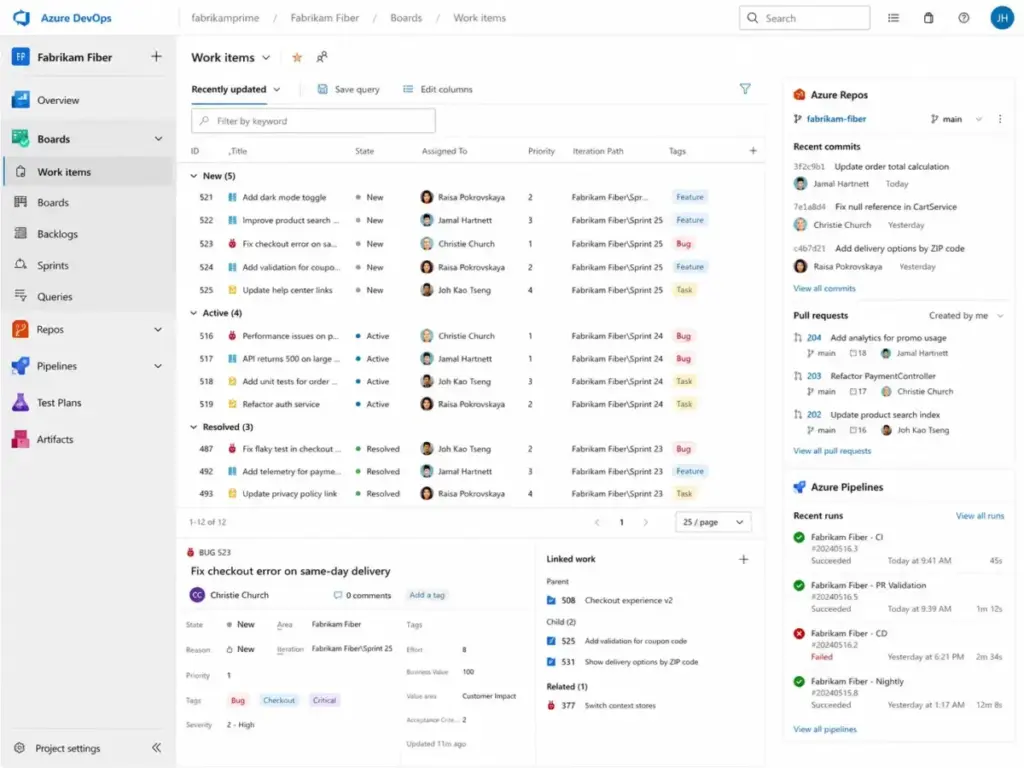Collapse the Resolved (3) group
This screenshot has height=768, width=1024.
[x=193, y=426]
